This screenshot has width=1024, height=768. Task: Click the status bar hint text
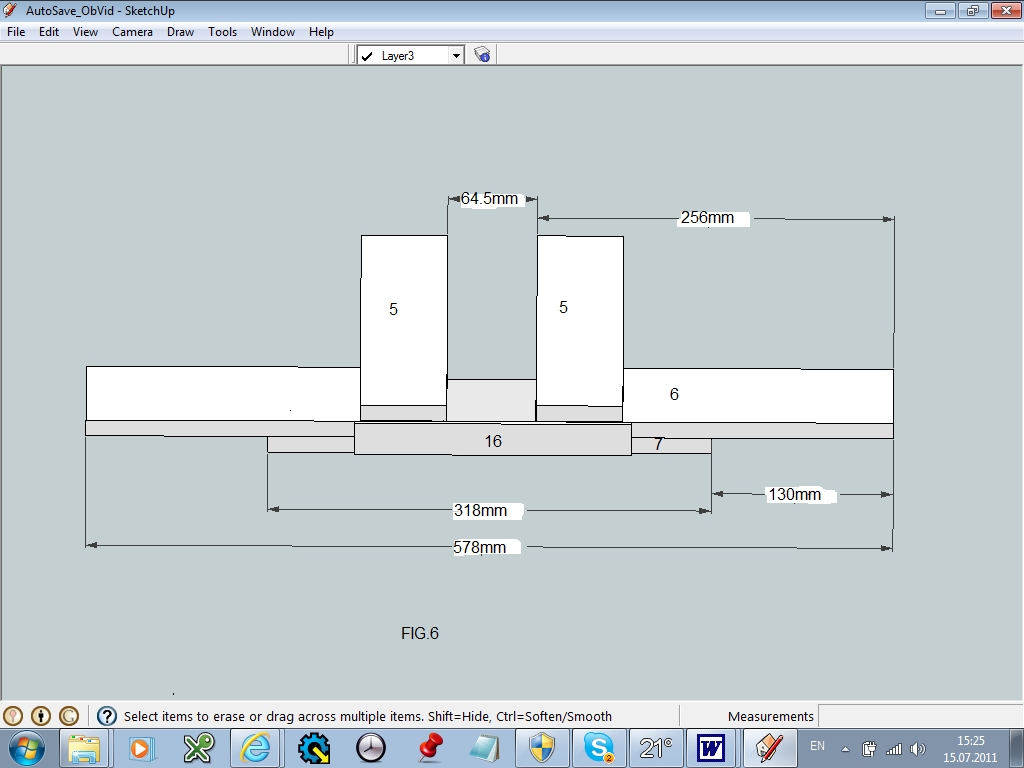click(368, 716)
